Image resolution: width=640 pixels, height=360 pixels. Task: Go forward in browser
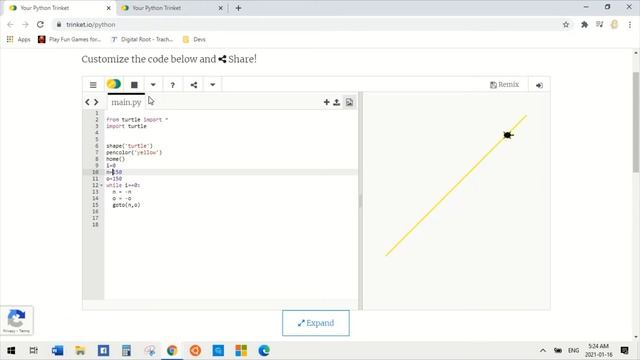coord(25,24)
